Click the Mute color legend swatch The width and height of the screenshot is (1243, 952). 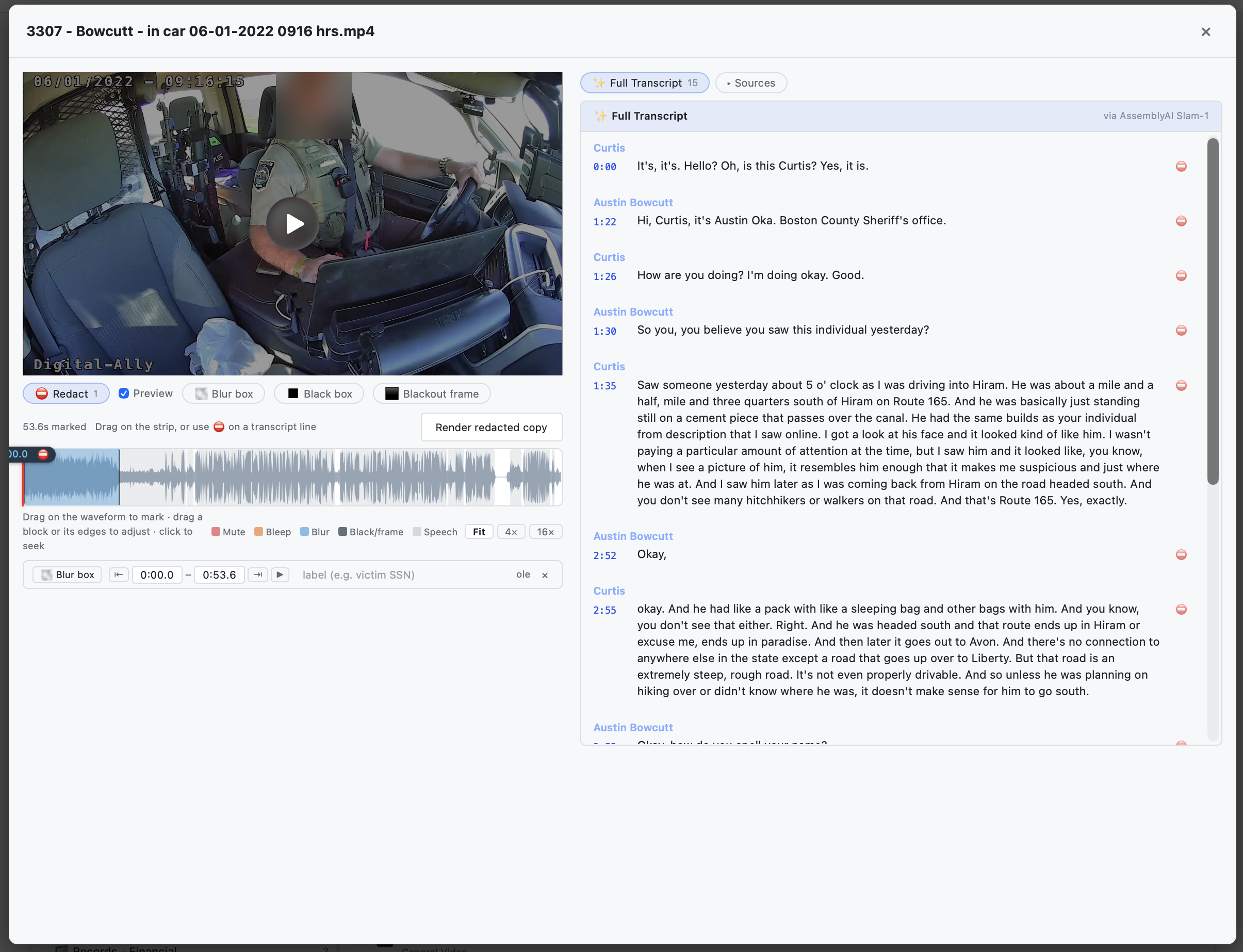(x=216, y=532)
